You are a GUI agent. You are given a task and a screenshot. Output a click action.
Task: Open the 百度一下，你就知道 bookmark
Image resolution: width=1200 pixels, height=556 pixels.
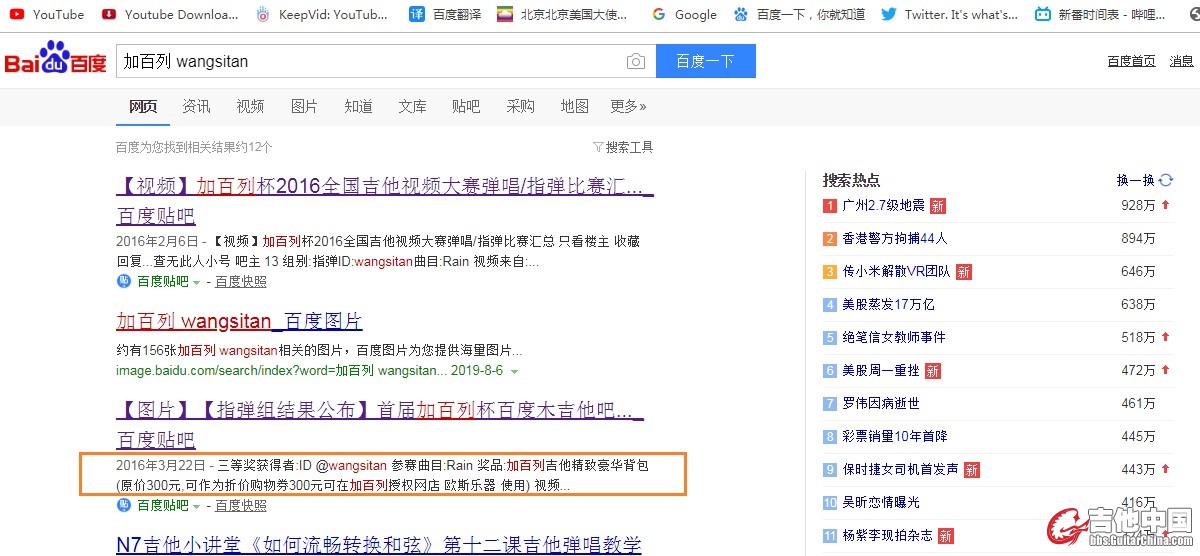click(x=799, y=14)
